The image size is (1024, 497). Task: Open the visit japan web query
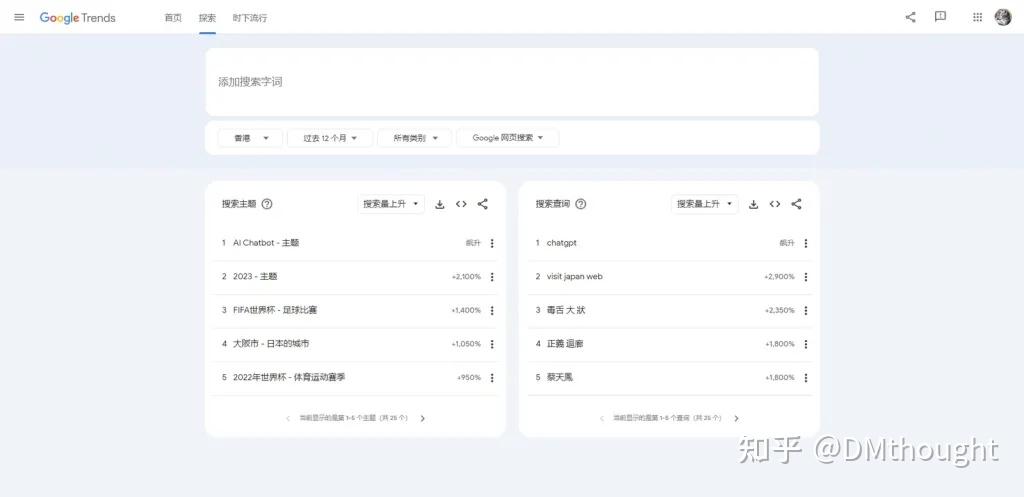pyautogui.click(x=575, y=276)
